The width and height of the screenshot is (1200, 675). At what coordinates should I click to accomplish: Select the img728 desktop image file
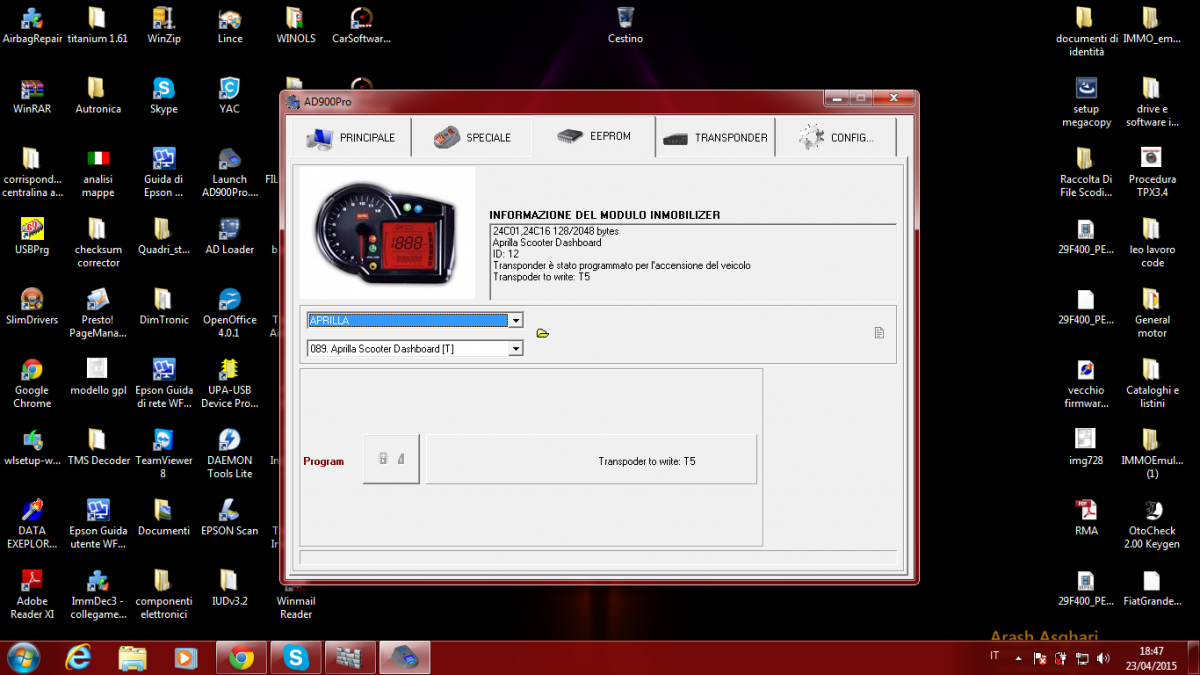coord(1086,447)
